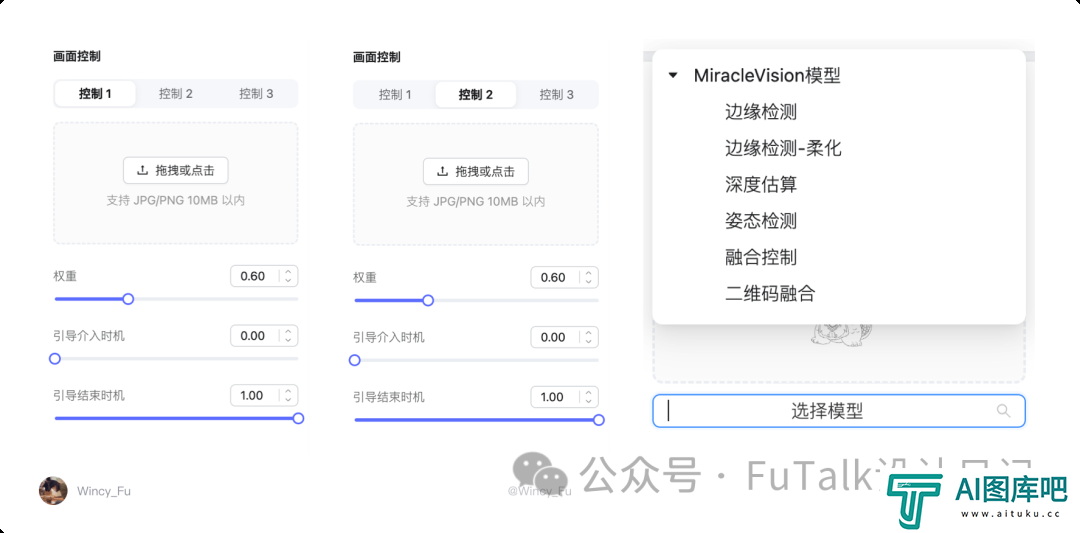Switch to 控制 3 tab in left panel
The image size is (1080, 533).
pos(256,94)
